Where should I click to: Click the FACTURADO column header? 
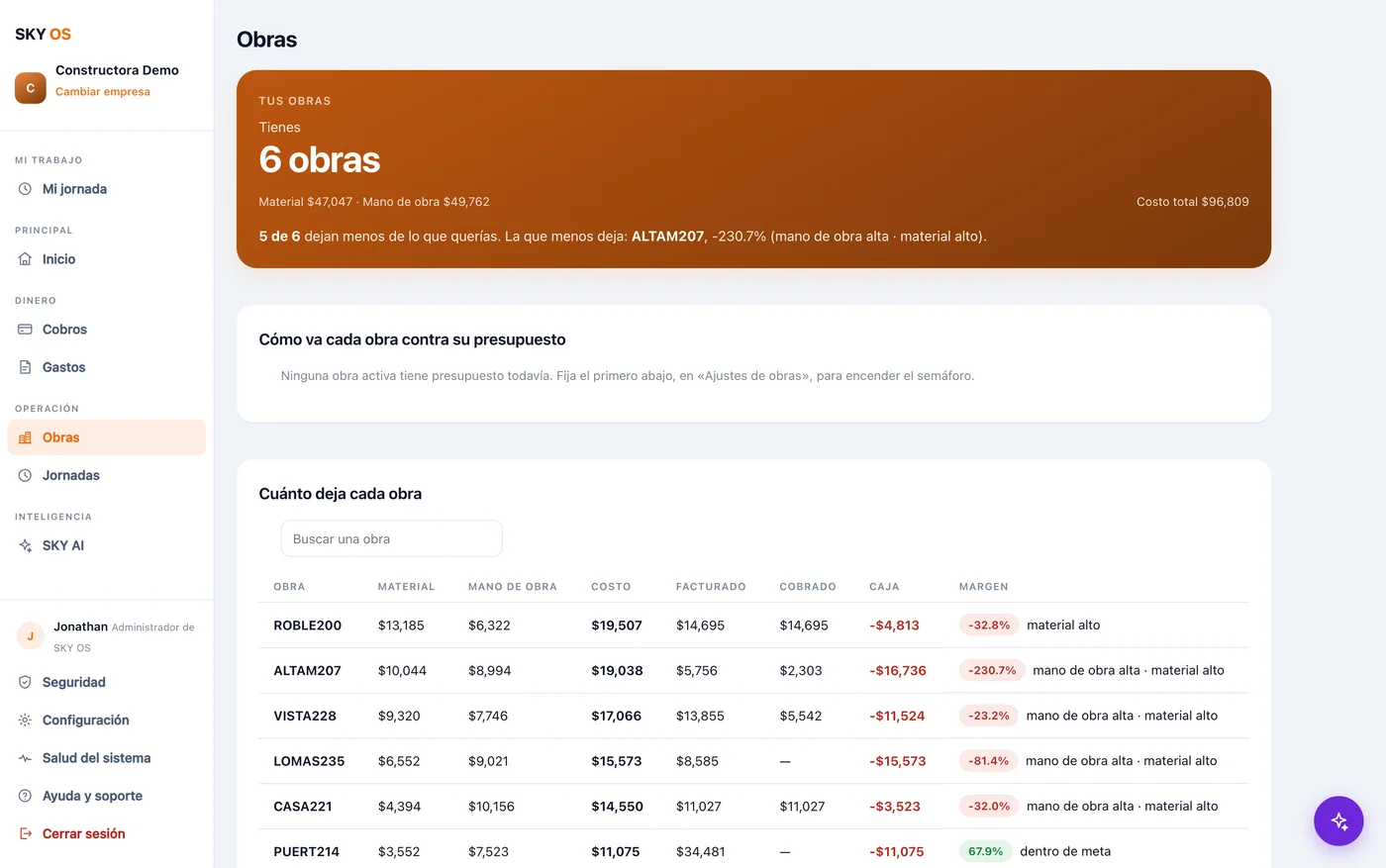point(711,587)
